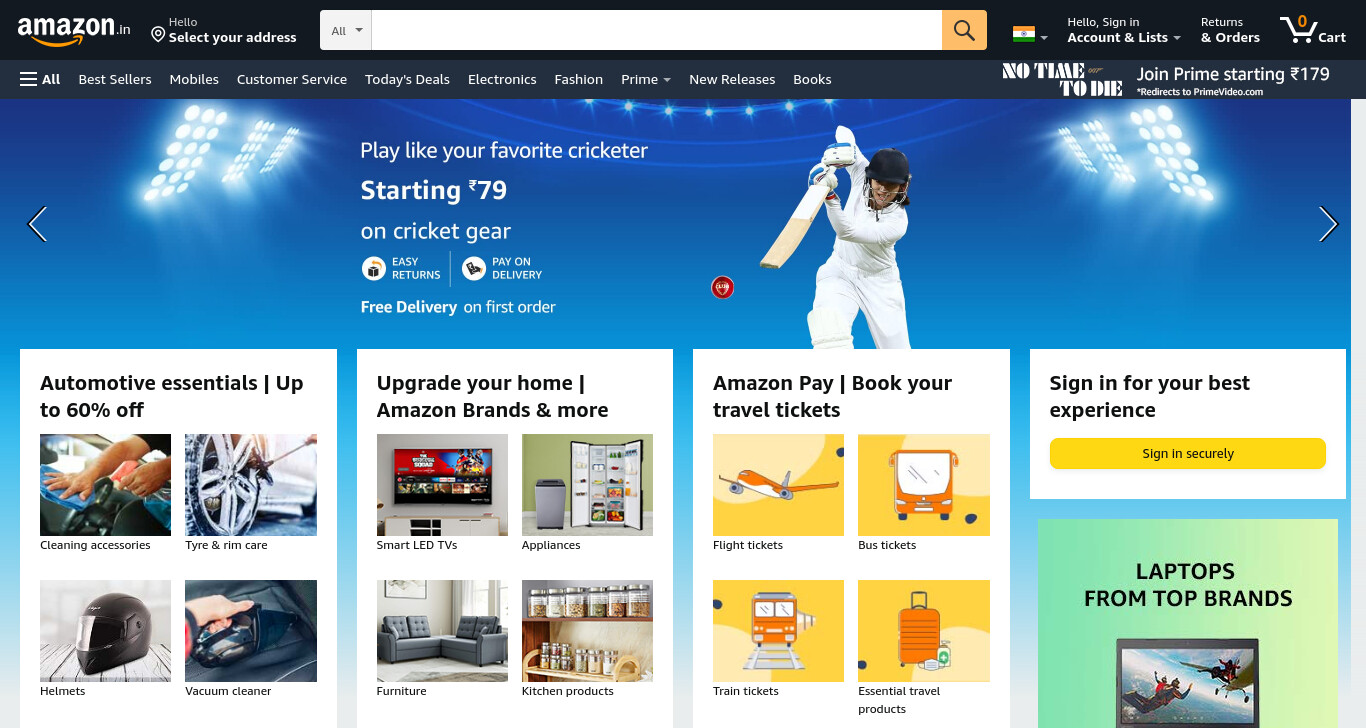Image resolution: width=1366 pixels, height=728 pixels.
Task: Go to the next banner slide arrow
Action: [1328, 224]
